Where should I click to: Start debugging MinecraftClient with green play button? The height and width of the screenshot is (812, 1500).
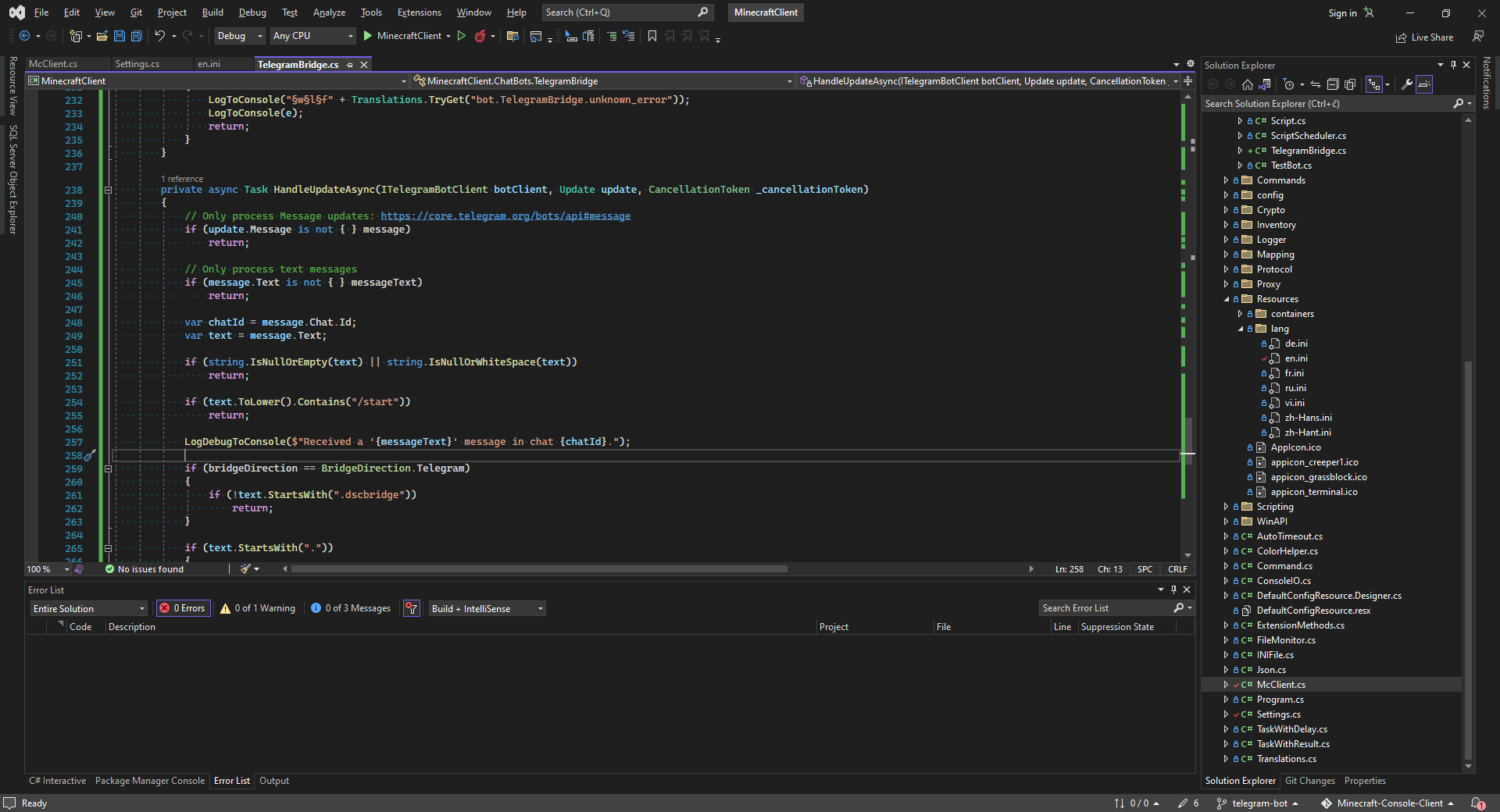click(x=367, y=36)
